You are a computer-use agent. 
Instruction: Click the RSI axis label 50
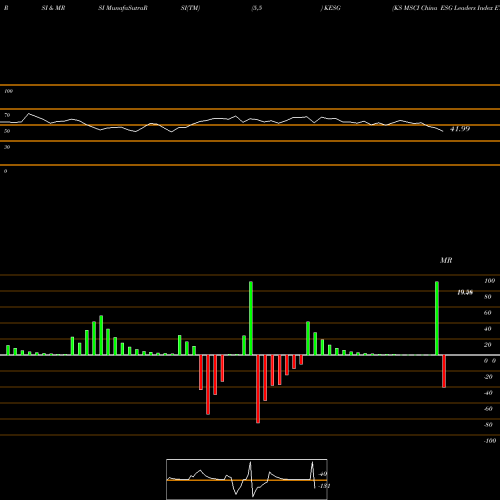pos(7,131)
